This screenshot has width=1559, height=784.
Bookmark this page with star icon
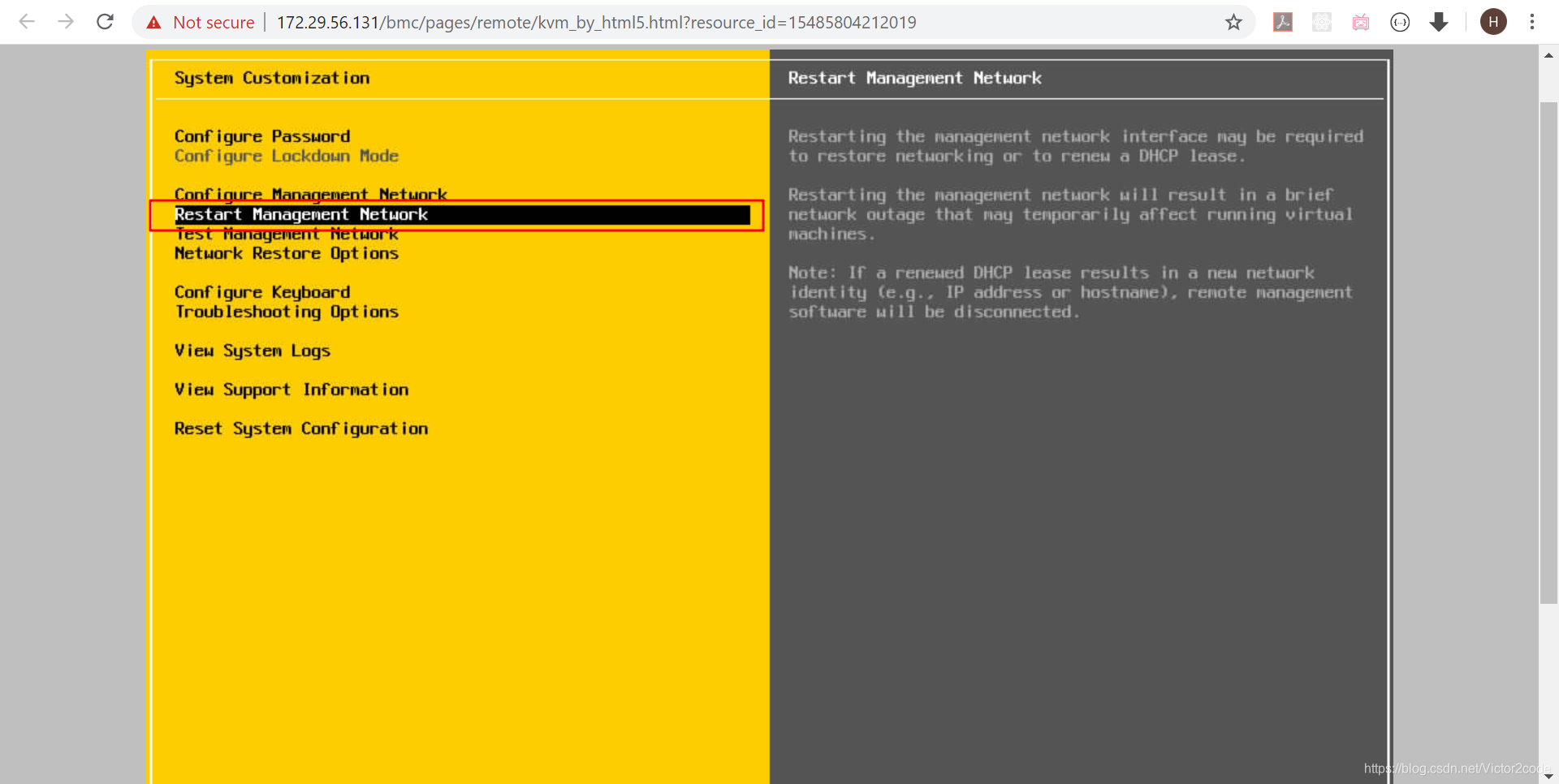pos(1233,23)
